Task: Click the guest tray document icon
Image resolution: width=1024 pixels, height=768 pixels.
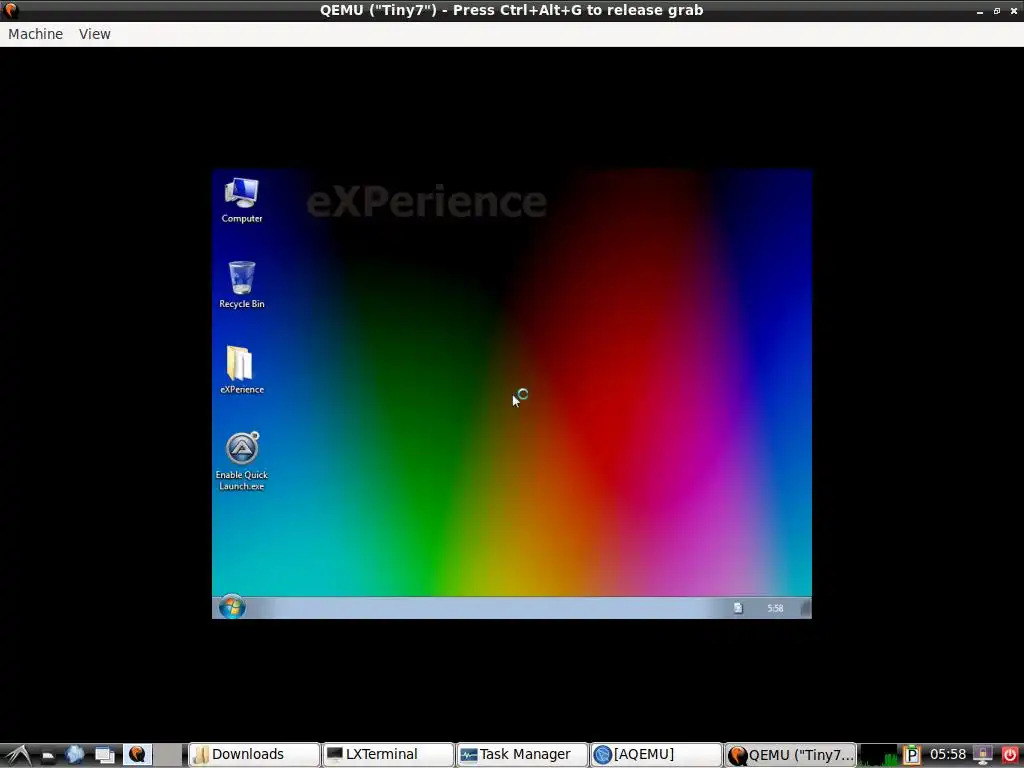Action: click(x=738, y=608)
